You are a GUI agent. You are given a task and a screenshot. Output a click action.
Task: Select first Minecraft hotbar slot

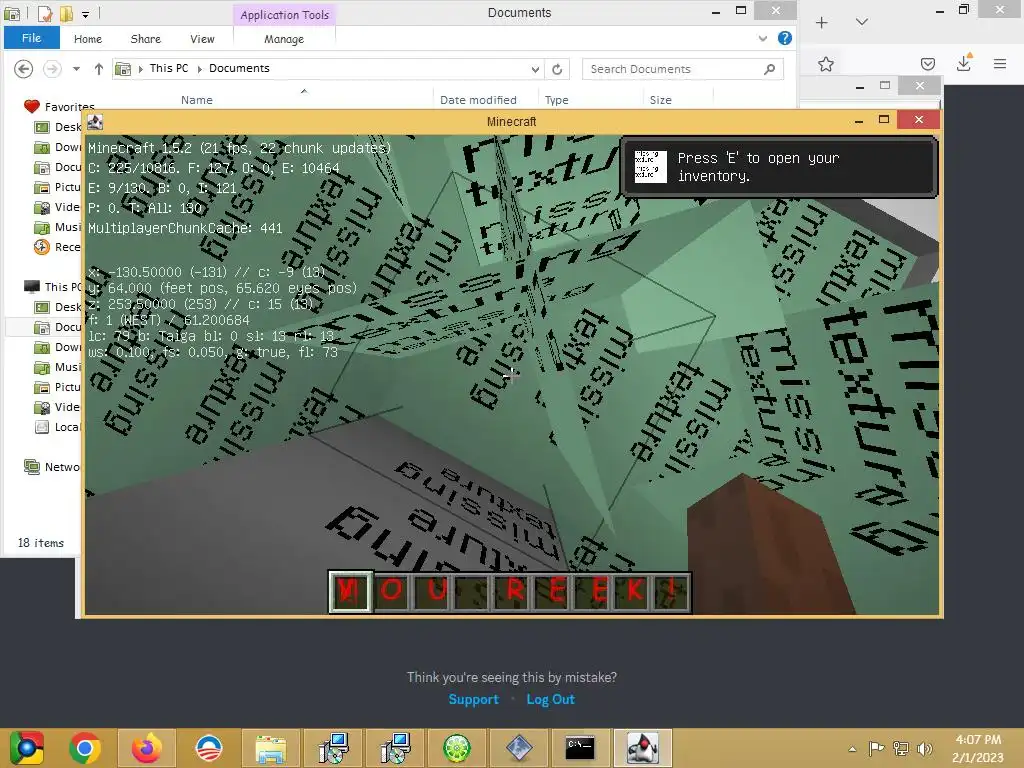point(350,591)
